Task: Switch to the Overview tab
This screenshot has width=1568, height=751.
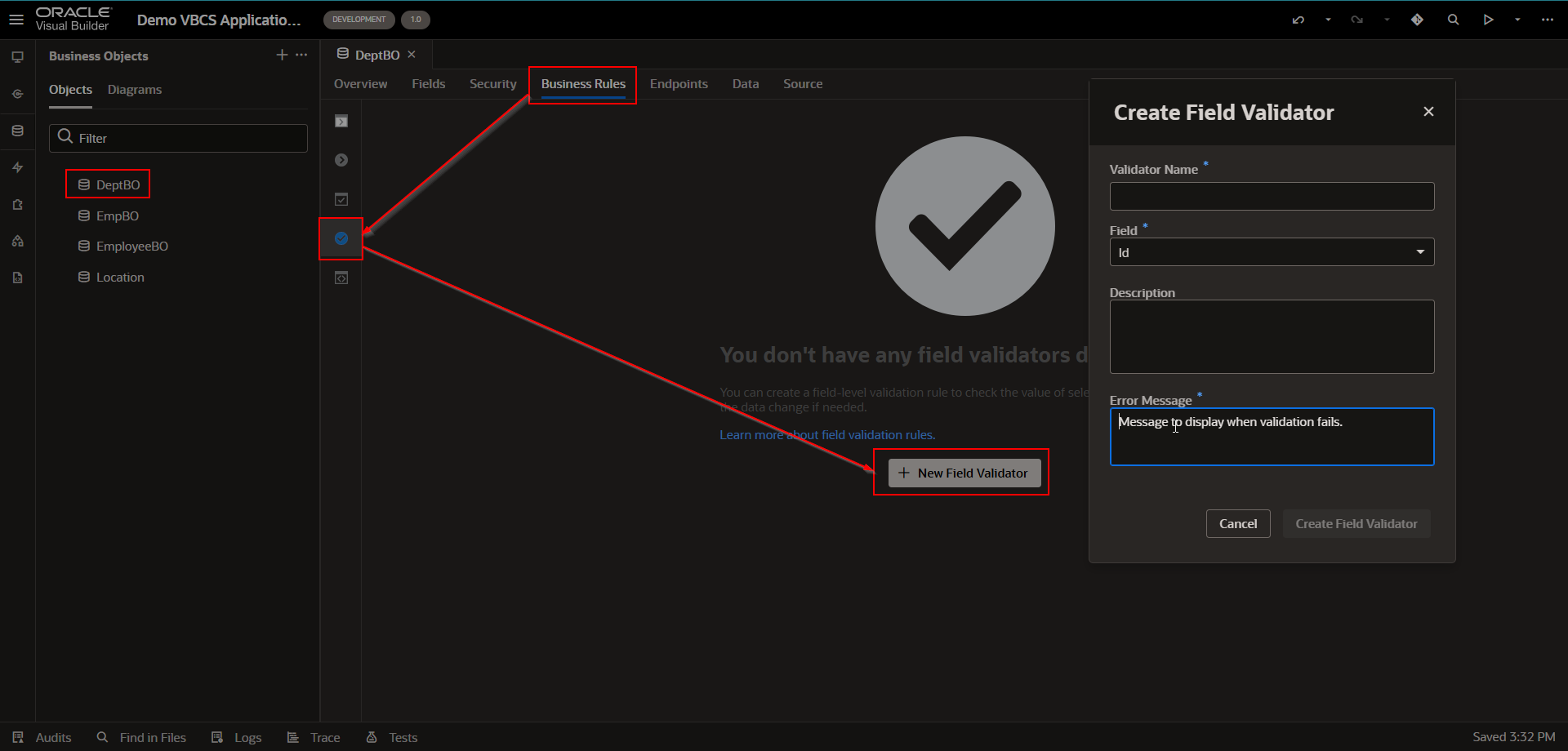Action: coord(360,84)
